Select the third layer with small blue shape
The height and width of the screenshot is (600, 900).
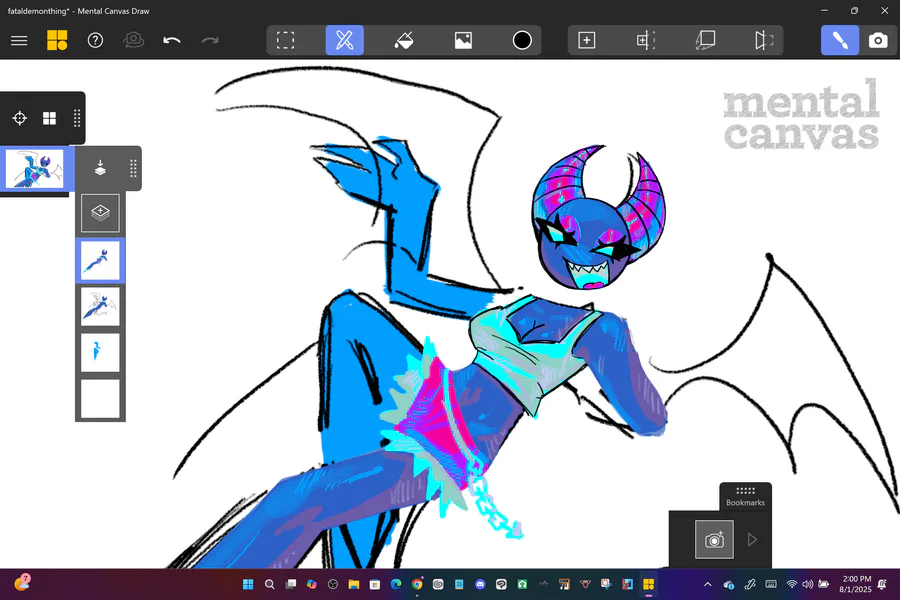[x=100, y=353]
